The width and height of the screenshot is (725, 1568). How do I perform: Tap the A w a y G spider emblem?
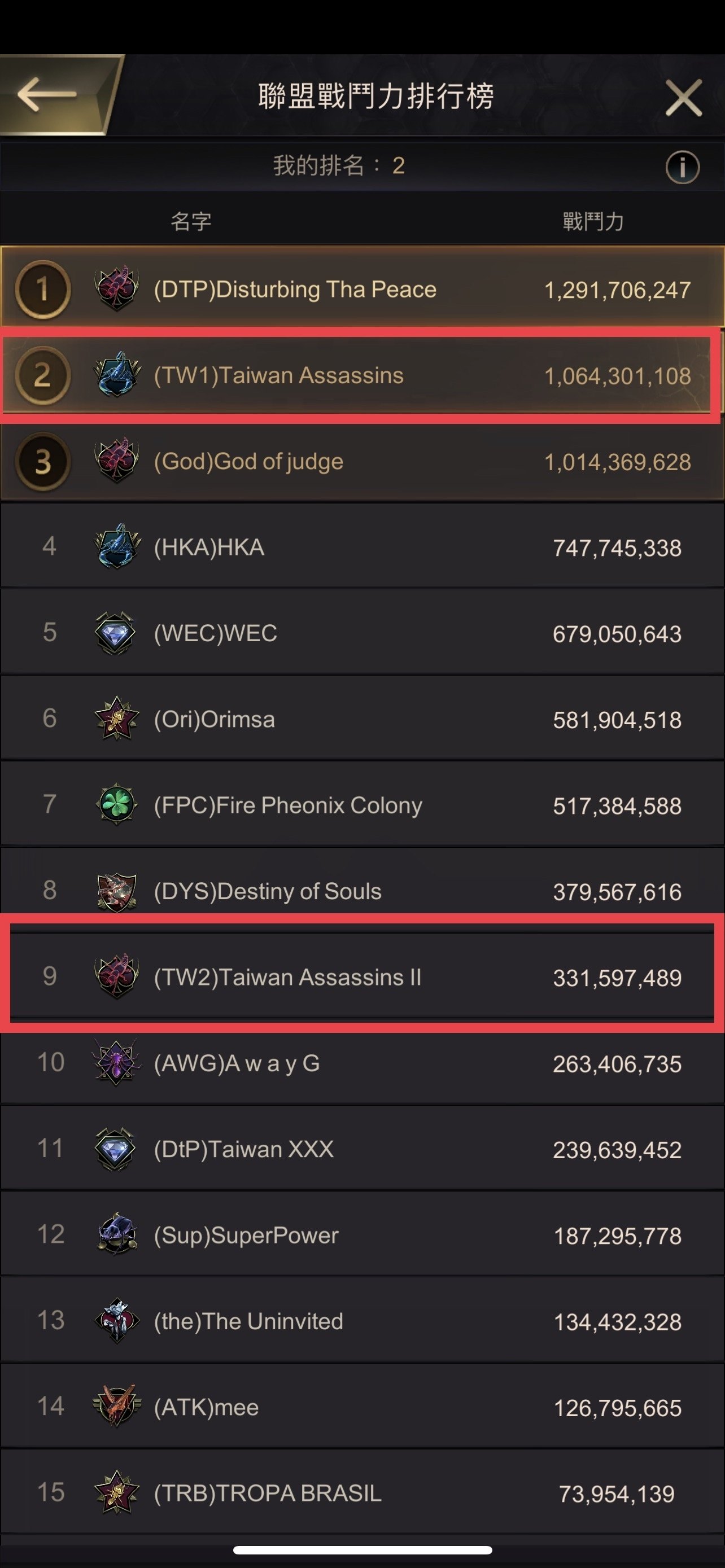117,1063
